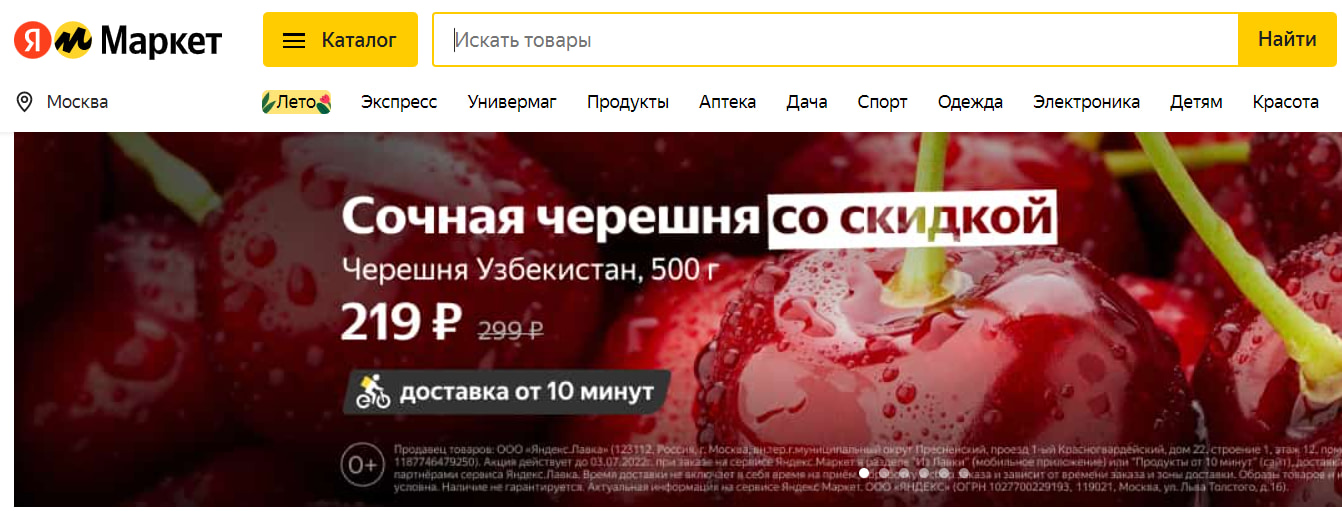1342x517 pixels.
Task: Open the Каталог dropdown menu
Action: click(x=340, y=40)
